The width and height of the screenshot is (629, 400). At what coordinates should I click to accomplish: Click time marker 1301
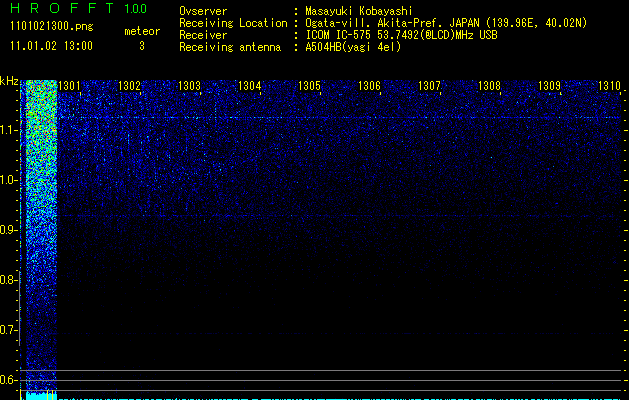click(69, 86)
